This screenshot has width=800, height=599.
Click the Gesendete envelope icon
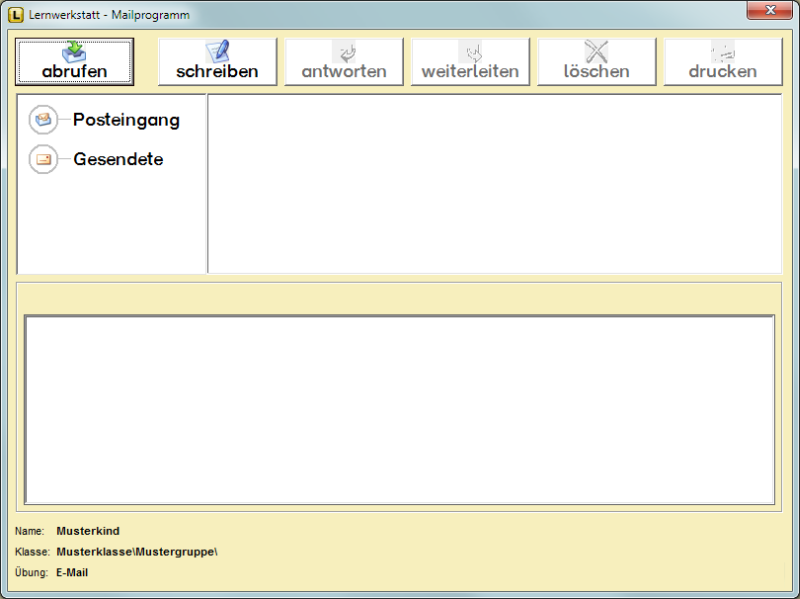coord(43,159)
